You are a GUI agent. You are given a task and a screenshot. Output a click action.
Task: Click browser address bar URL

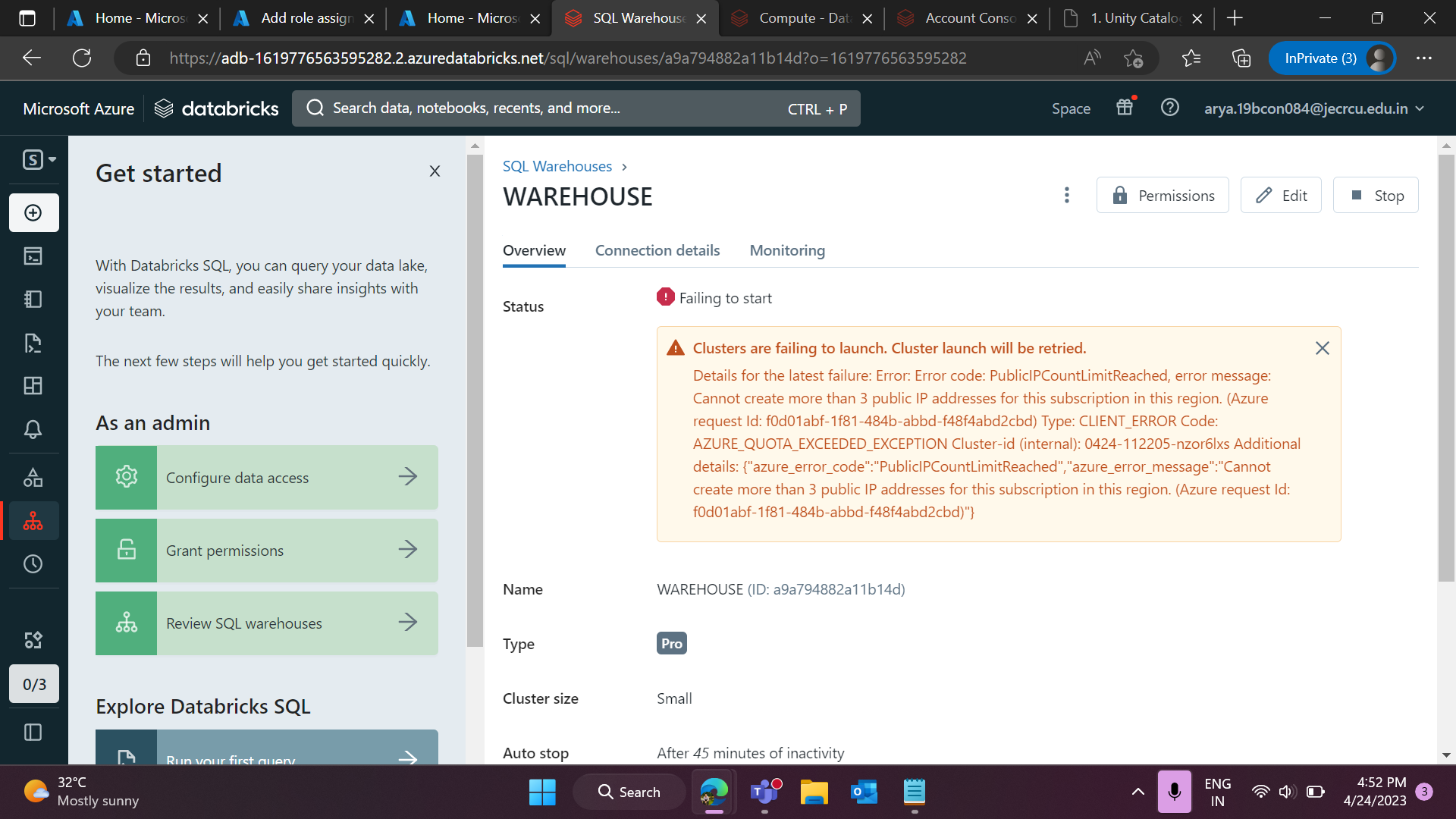[568, 58]
